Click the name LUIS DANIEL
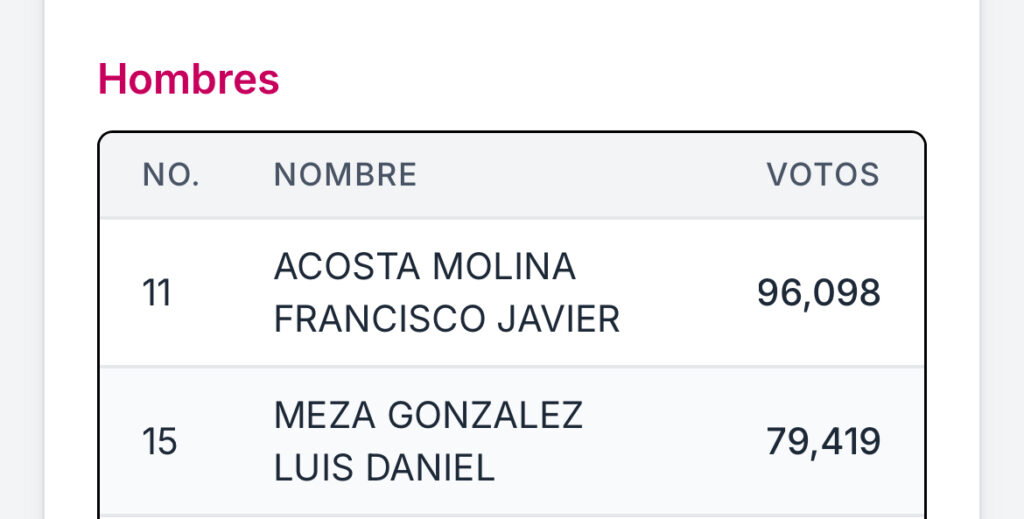 pos(384,468)
